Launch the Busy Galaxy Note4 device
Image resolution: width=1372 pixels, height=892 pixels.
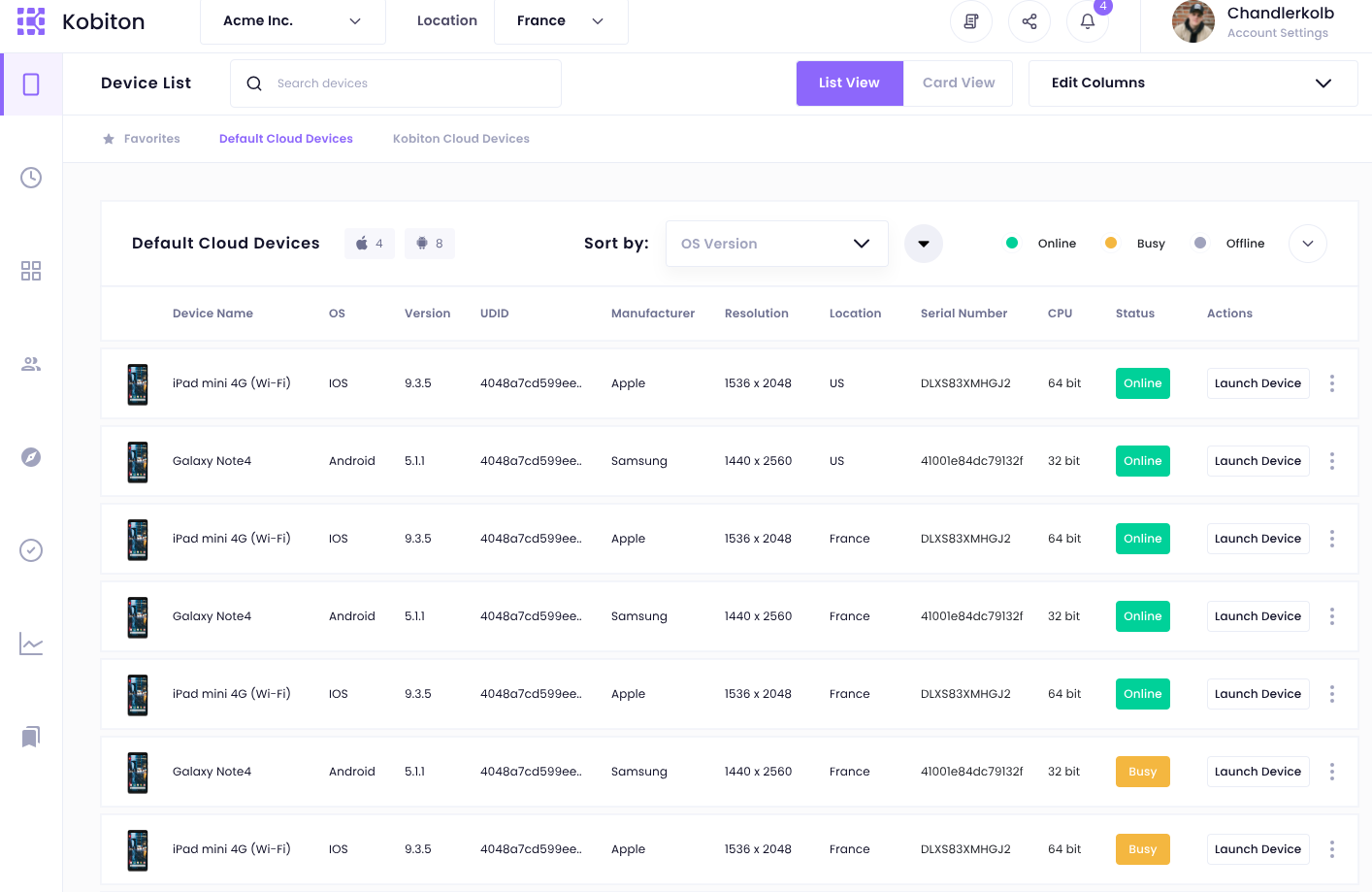click(1258, 772)
